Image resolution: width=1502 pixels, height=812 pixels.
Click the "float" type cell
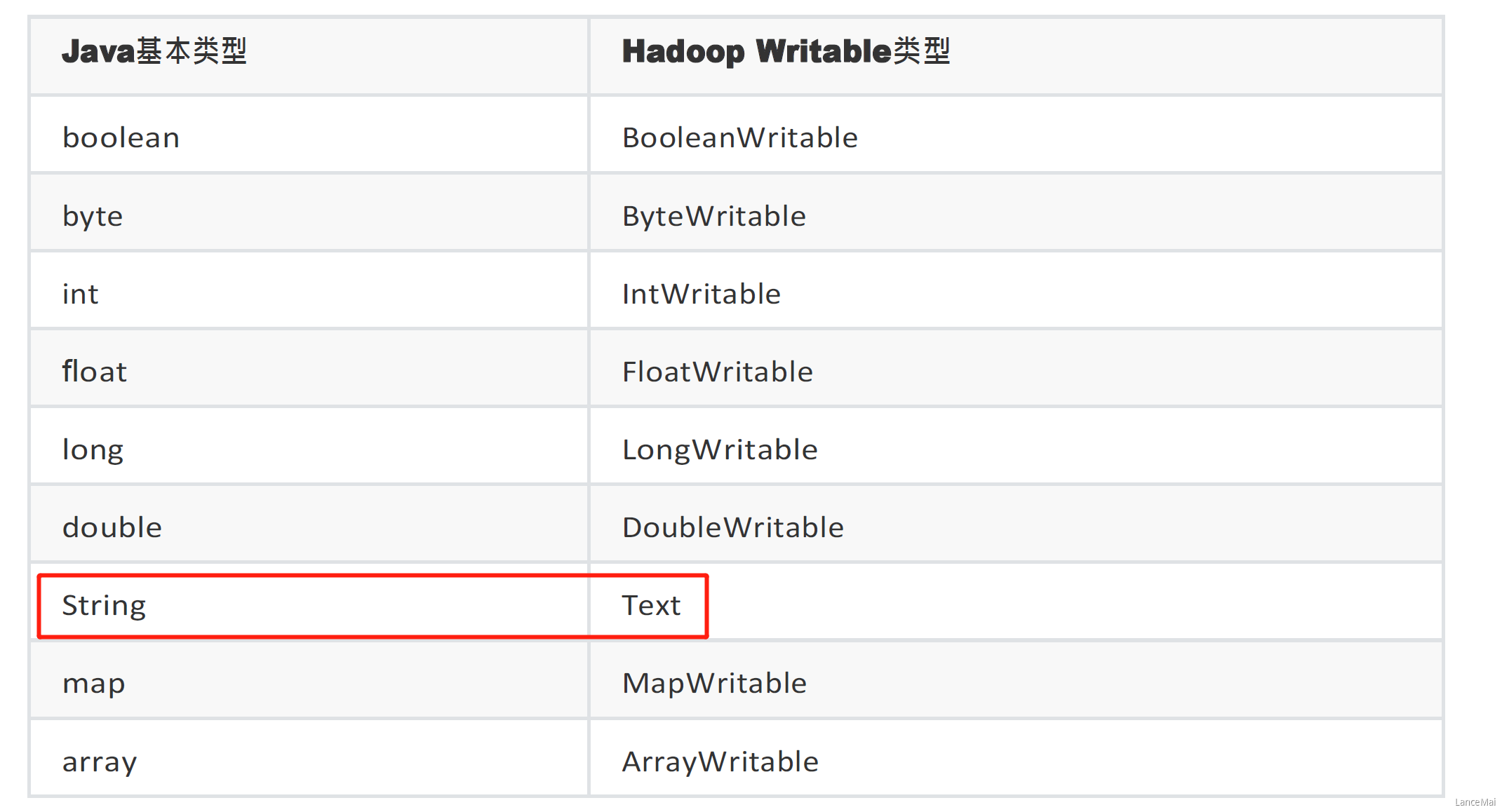(x=95, y=372)
